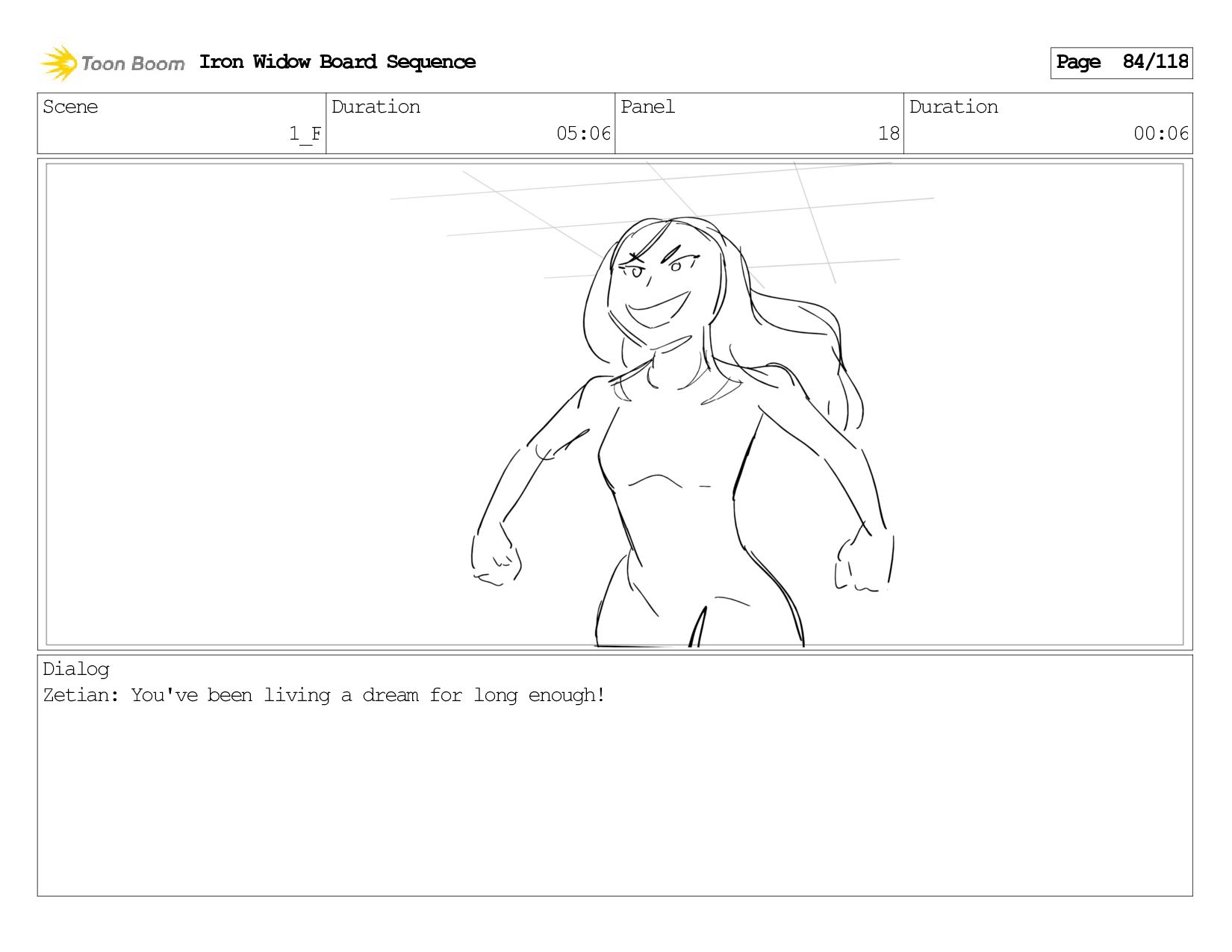Click the 'Dialog' label
1232x952 pixels.
tap(76, 669)
